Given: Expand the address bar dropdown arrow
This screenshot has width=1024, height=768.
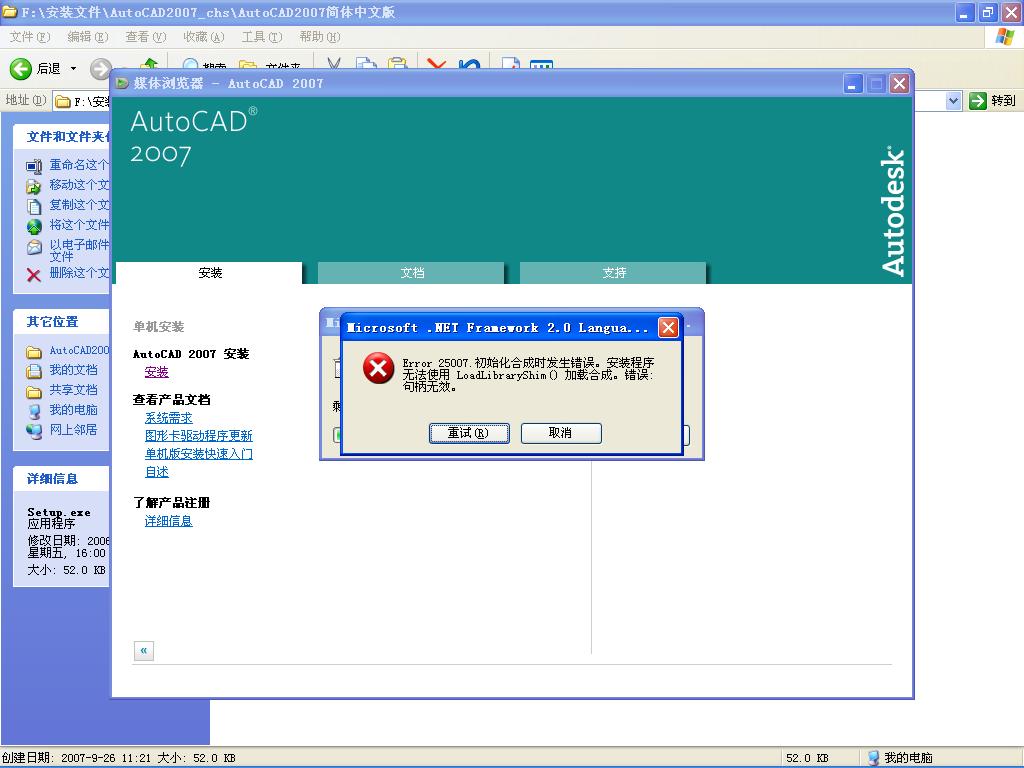Looking at the screenshot, I should click(953, 101).
